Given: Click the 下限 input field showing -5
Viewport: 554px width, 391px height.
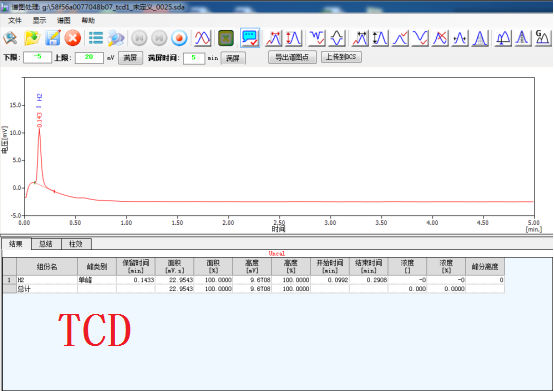Looking at the screenshot, I should (x=37, y=58).
